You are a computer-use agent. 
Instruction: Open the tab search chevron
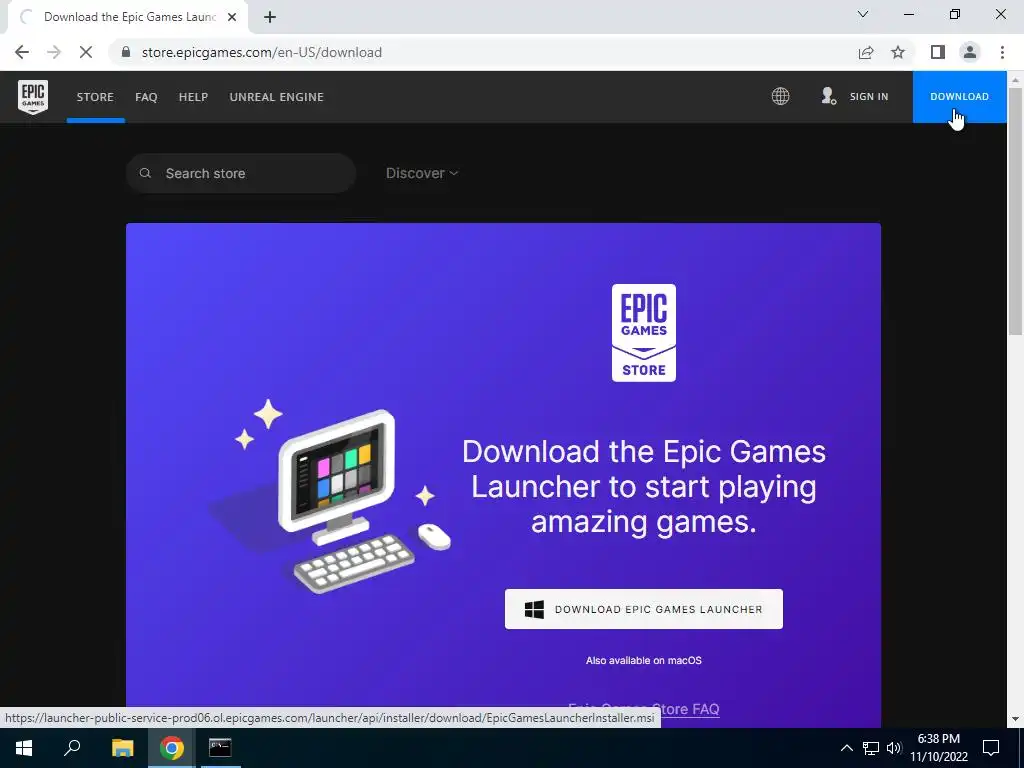pos(863,14)
